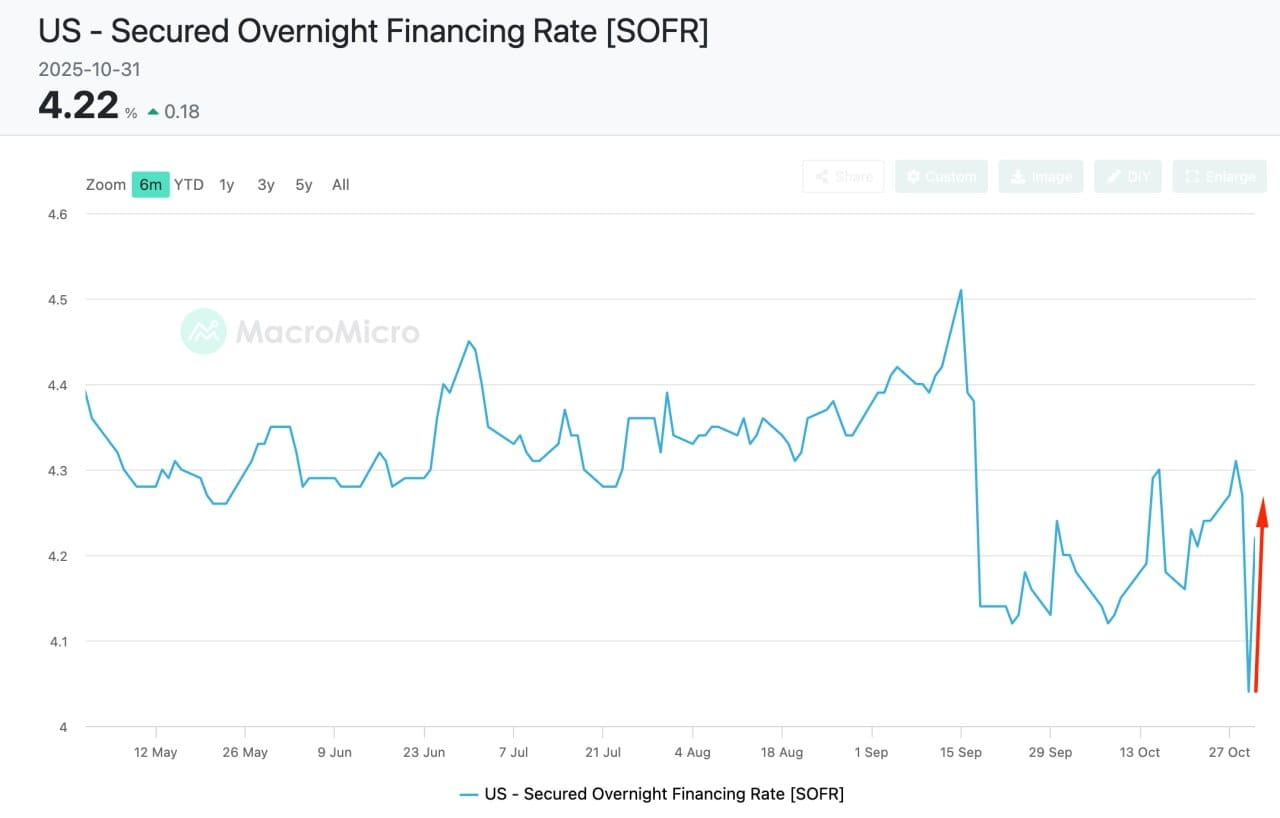Choose the 5y zoom option
The image size is (1280, 818).
[303, 184]
